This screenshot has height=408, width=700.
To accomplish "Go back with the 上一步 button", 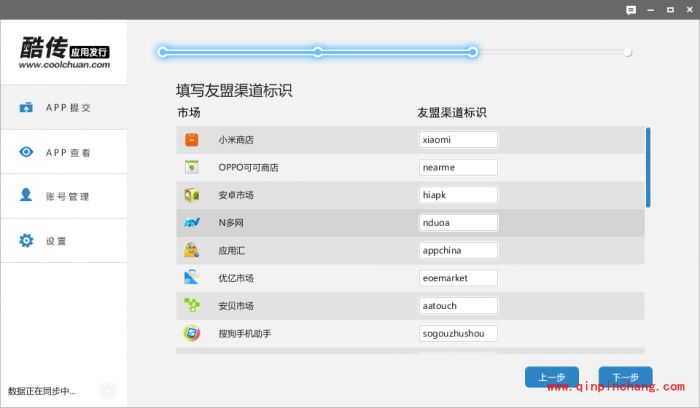I will pos(552,377).
